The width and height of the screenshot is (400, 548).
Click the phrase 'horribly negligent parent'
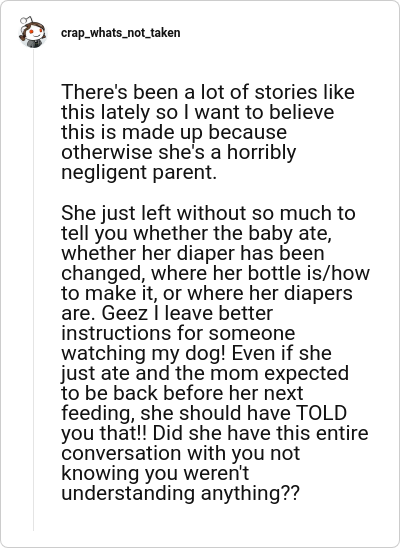click(179, 163)
